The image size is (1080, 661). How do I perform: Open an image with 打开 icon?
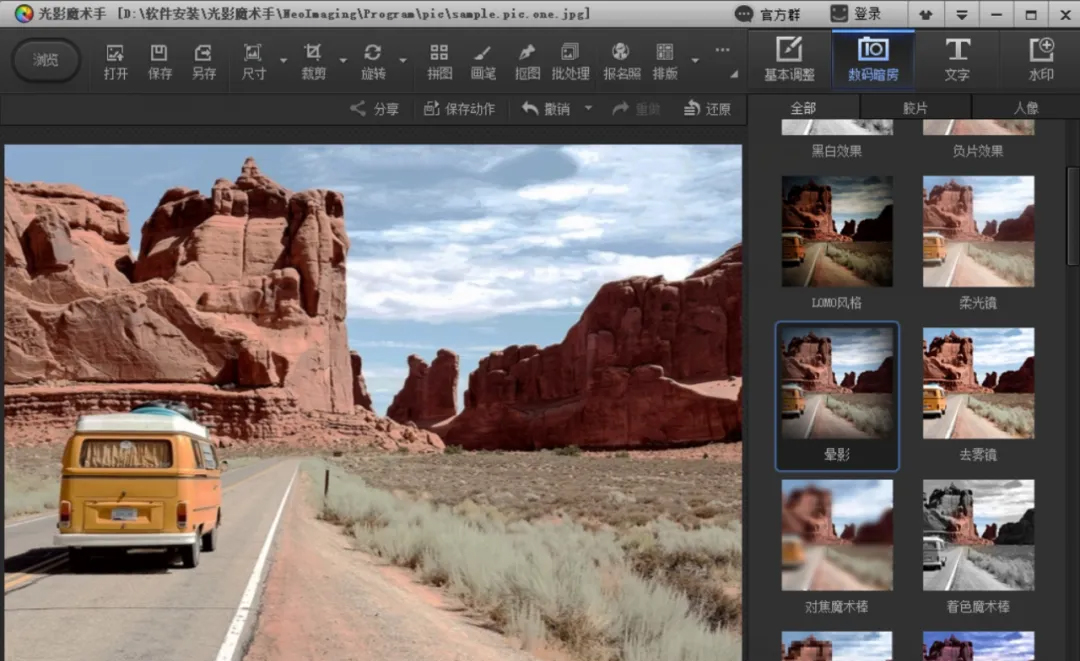[x=115, y=61]
